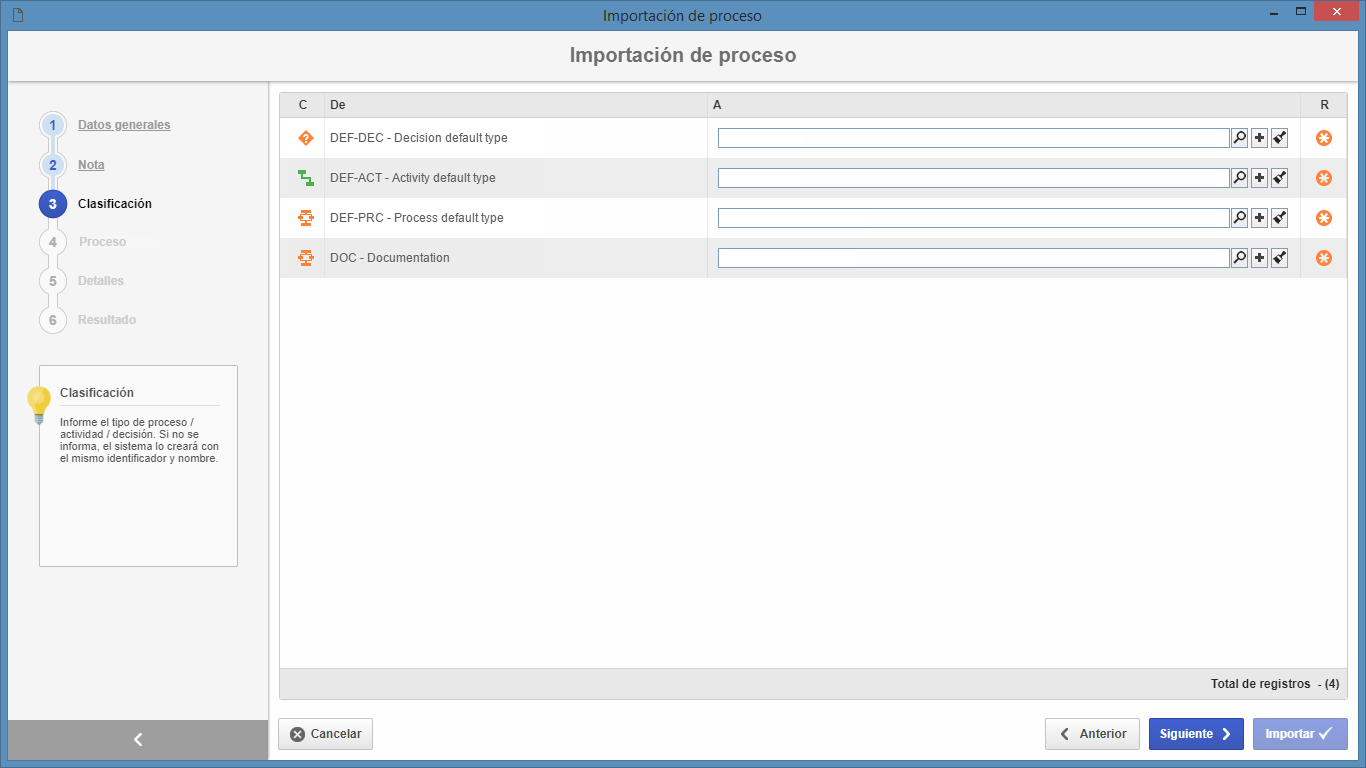Click the plus icon in DOC Documentation row
The height and width of the screenshot is (768, 1366).
1259,258
